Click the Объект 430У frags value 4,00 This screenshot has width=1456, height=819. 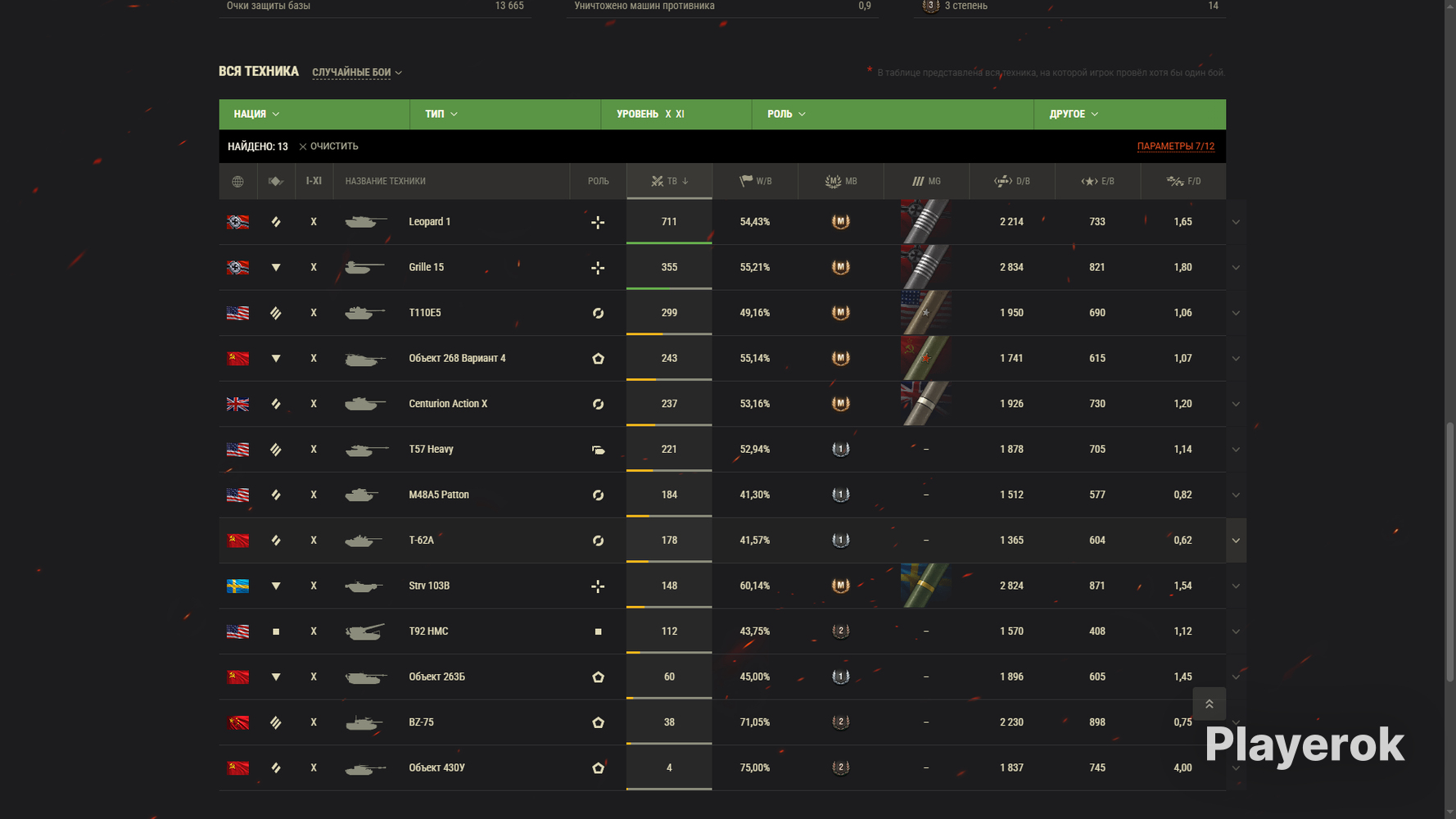coord(1182,768)
